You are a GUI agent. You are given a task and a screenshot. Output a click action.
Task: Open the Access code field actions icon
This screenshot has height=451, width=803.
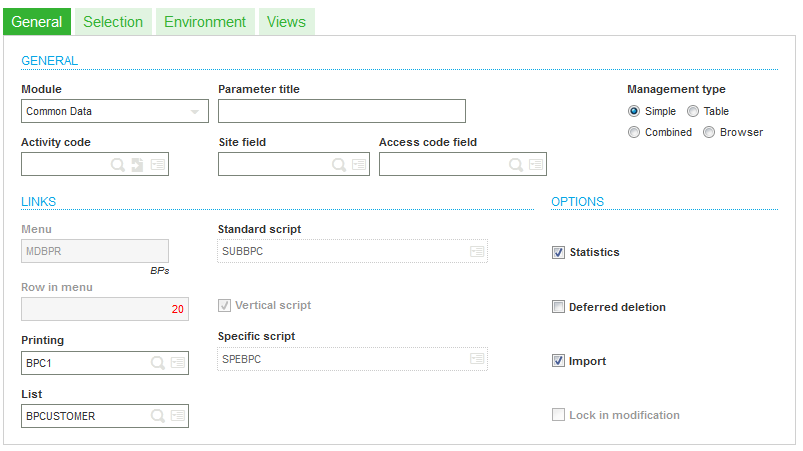pyautogui.click(x=536, y=165)
